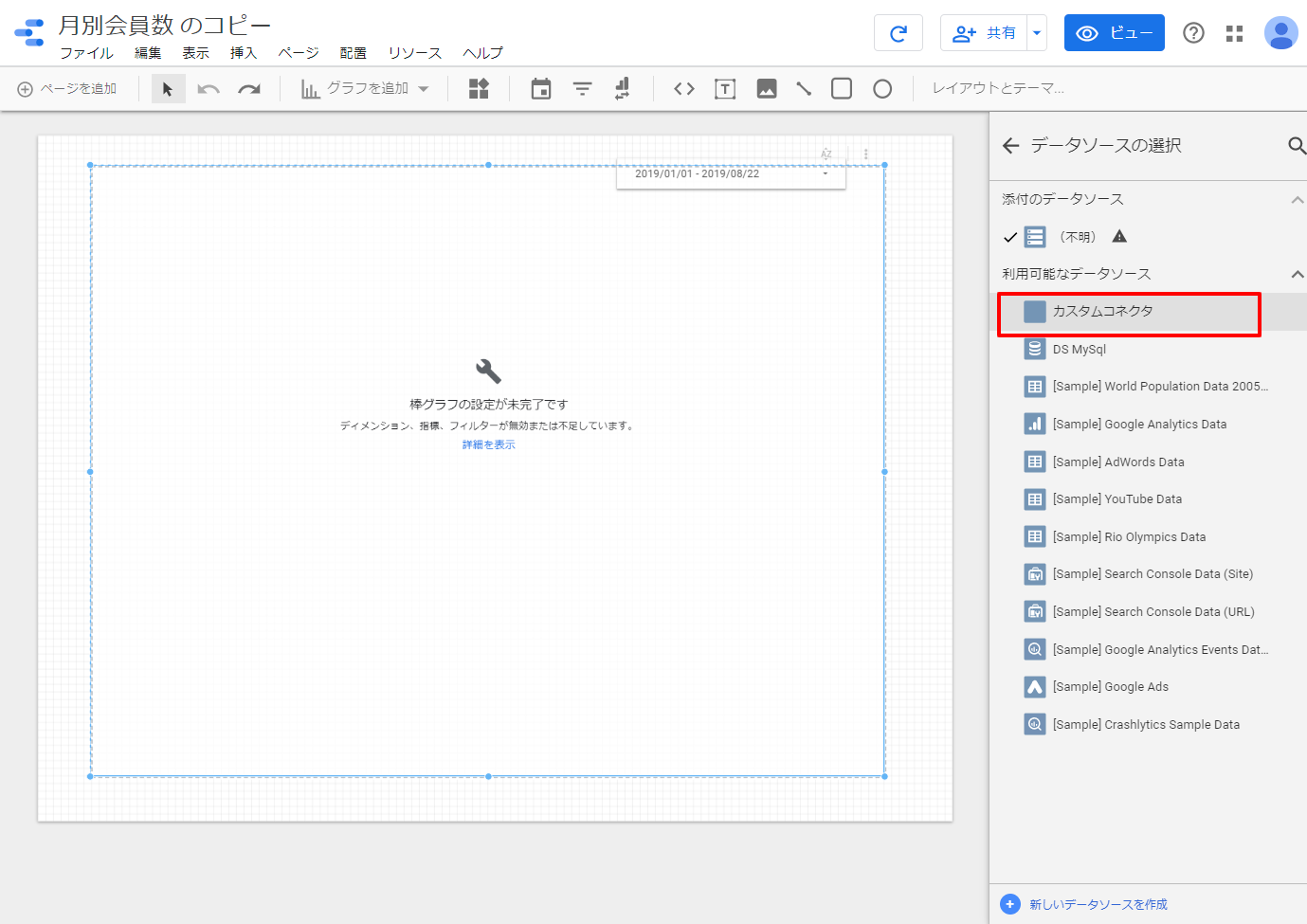
Task: Select the checked (不明) data source
Action: (1077, 237)
